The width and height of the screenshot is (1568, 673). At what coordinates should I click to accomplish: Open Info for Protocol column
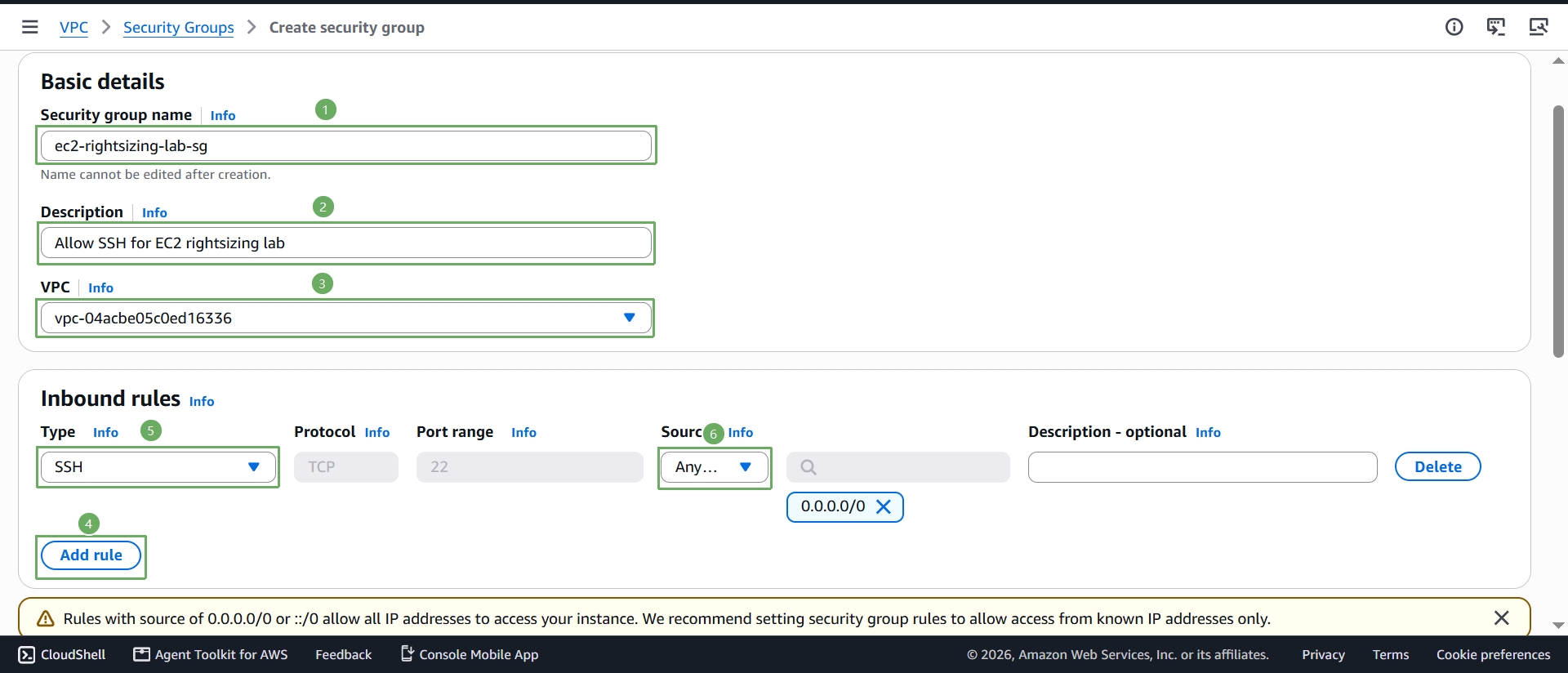377,432
